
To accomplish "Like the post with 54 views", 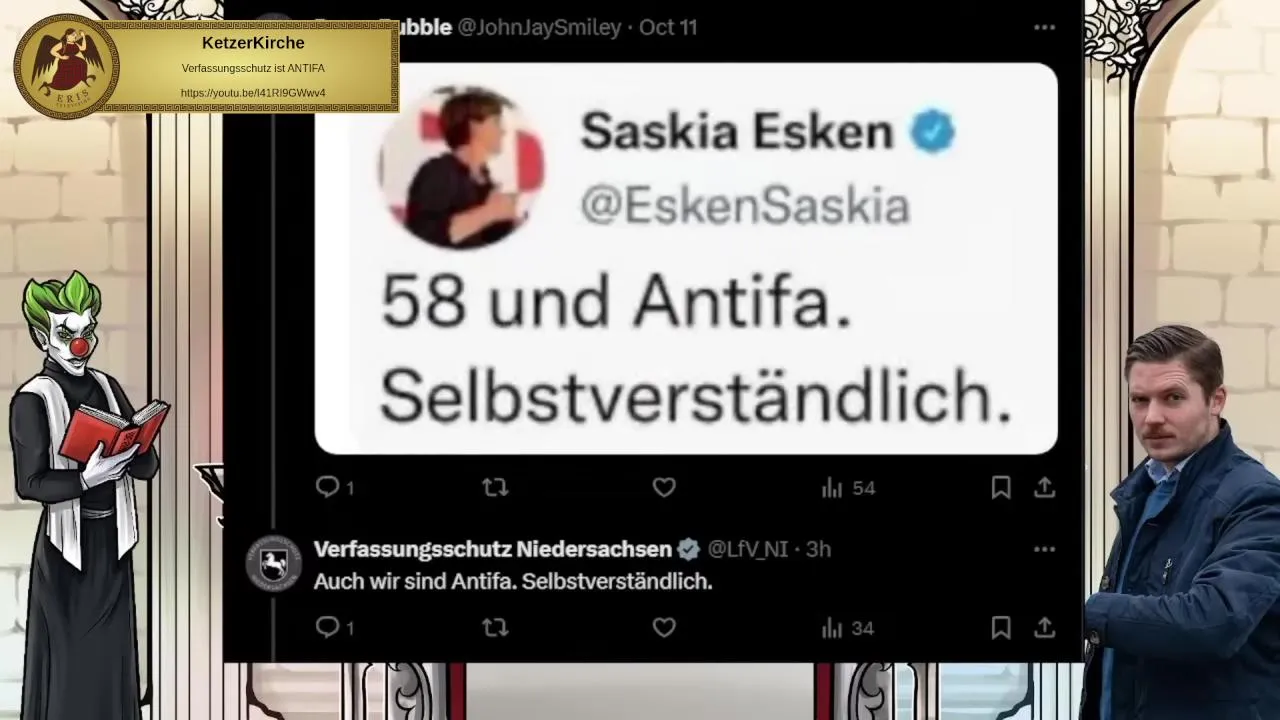I will pos(664,487).
